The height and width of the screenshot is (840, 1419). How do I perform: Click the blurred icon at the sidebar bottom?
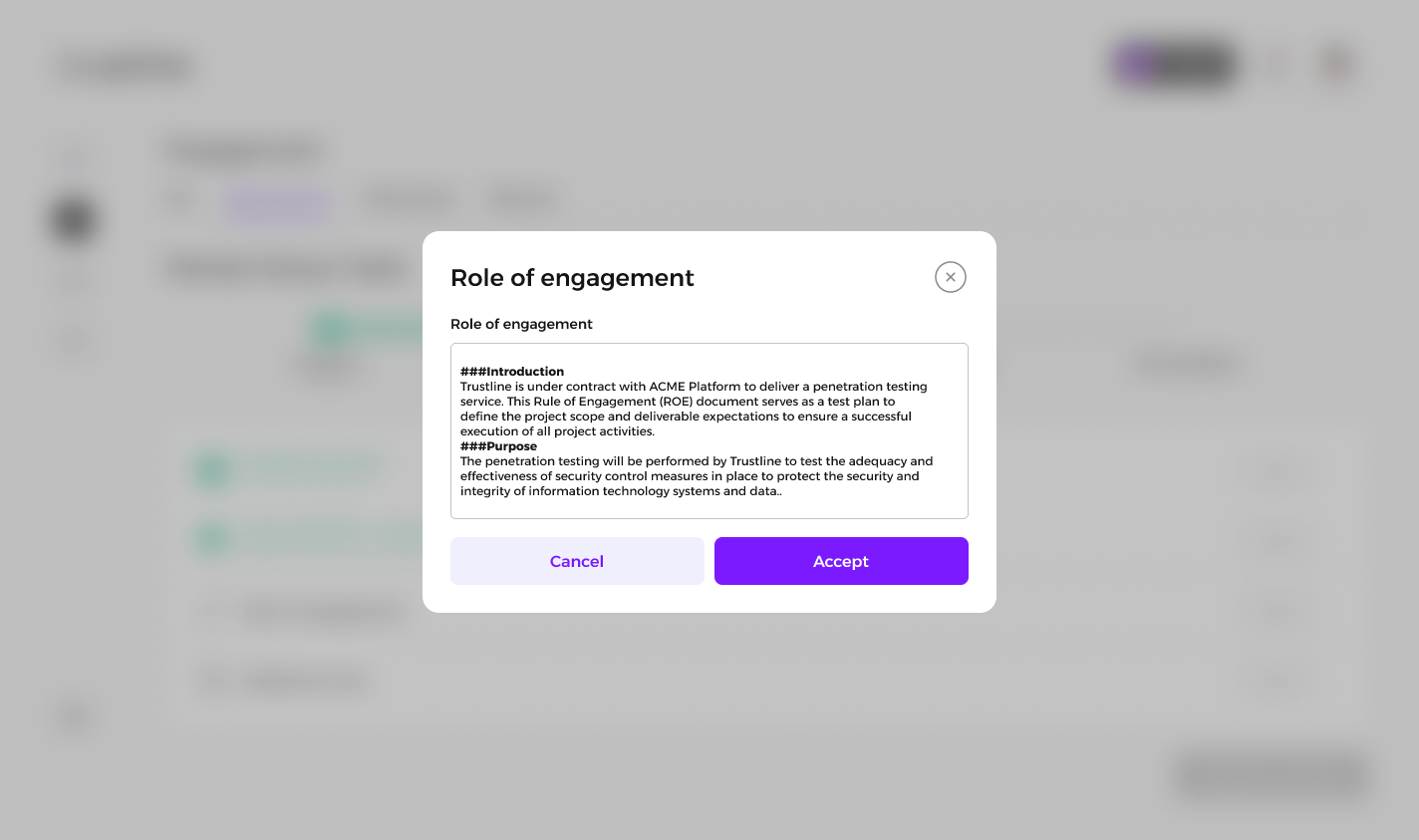76,717
